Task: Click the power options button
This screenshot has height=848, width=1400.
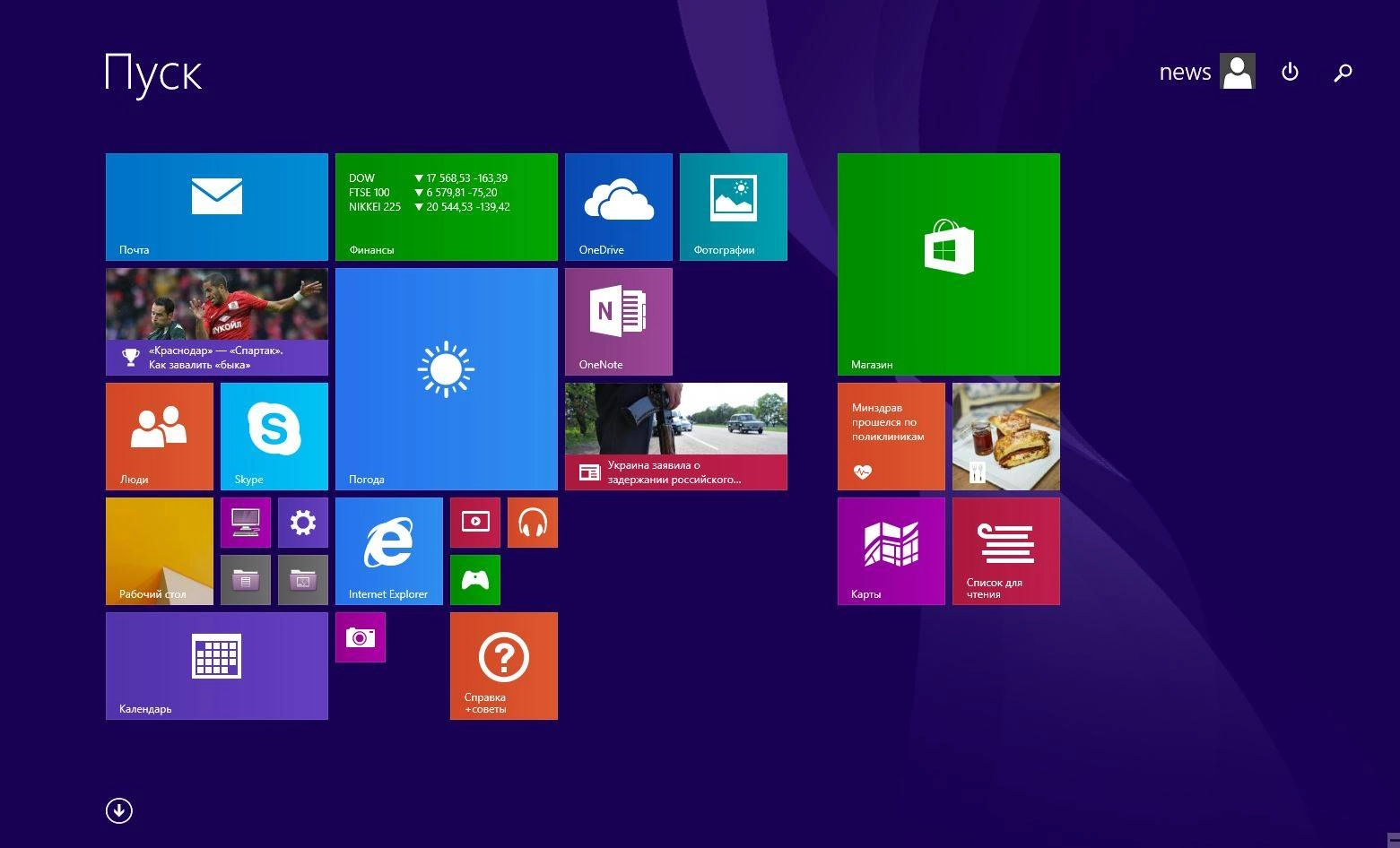Action: (1290, 72)
